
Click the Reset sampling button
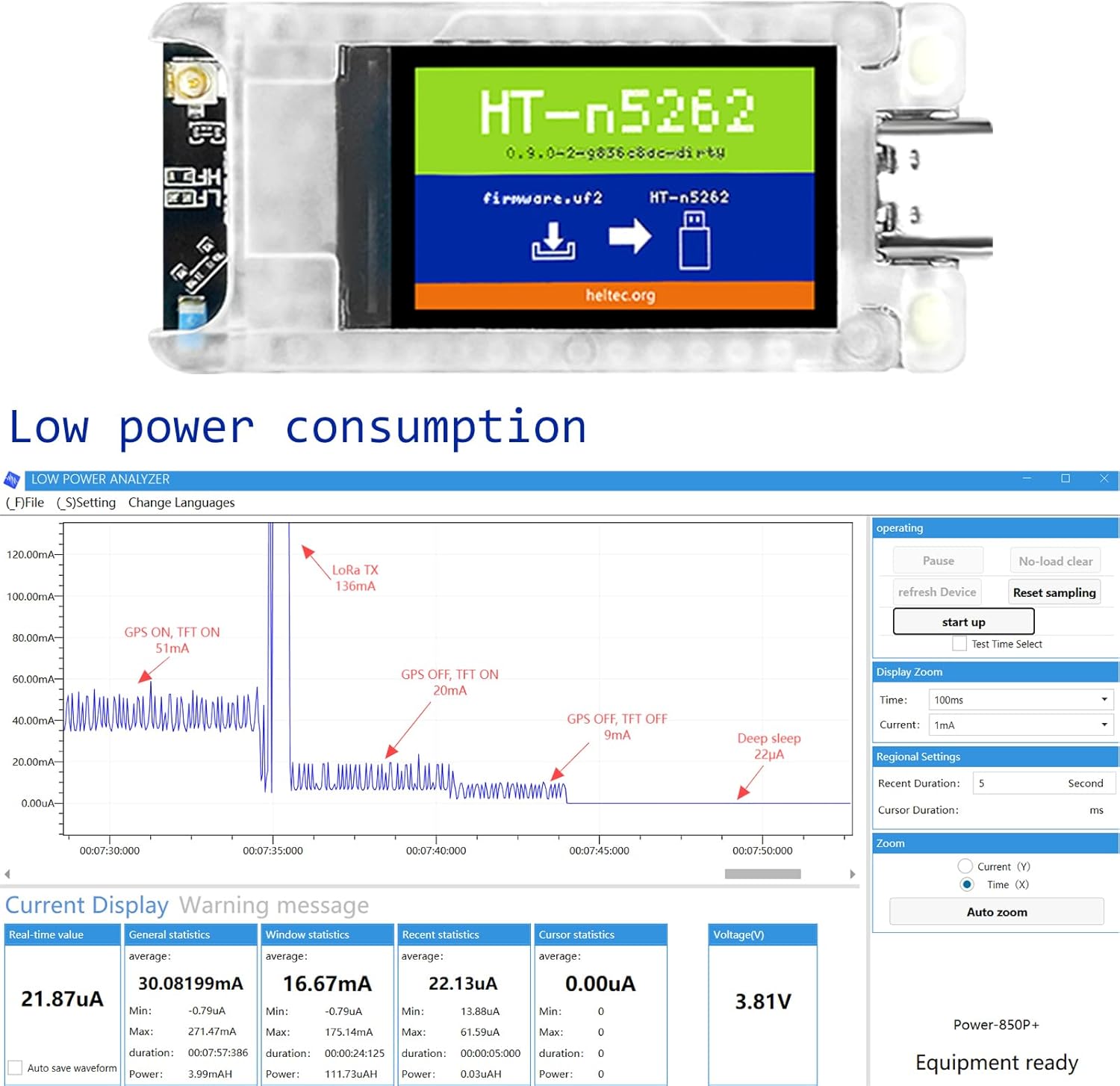(x=1054, y=592)
